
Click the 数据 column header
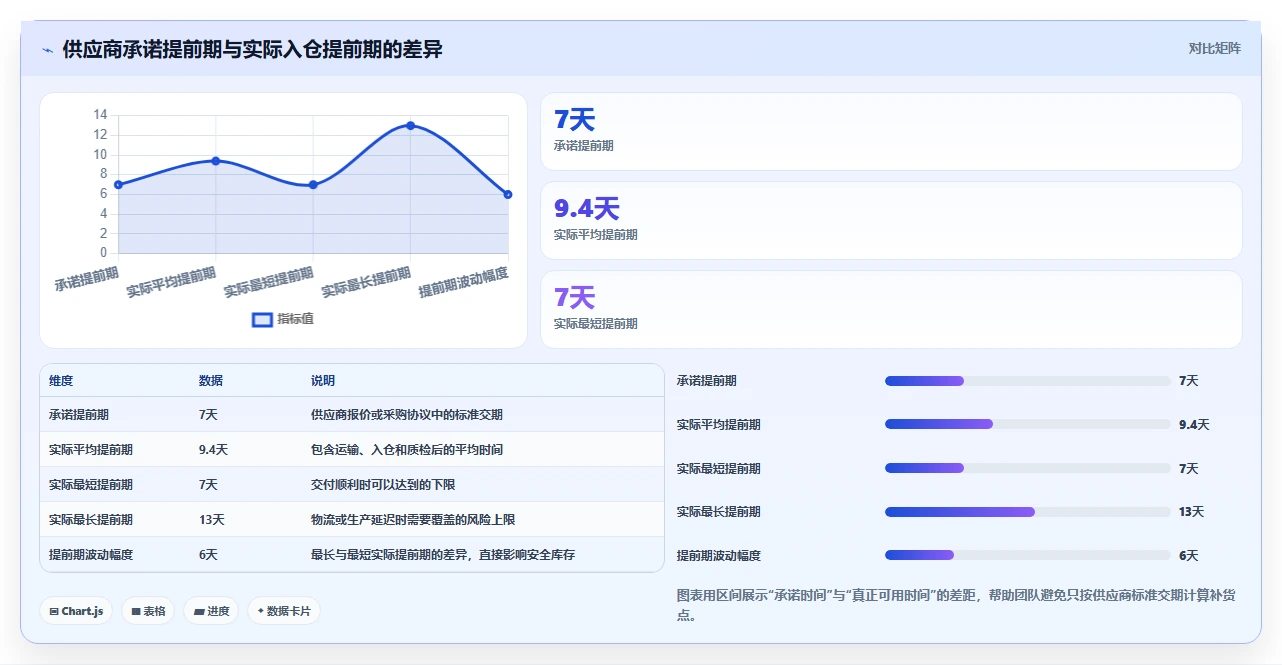coord(211,381)
